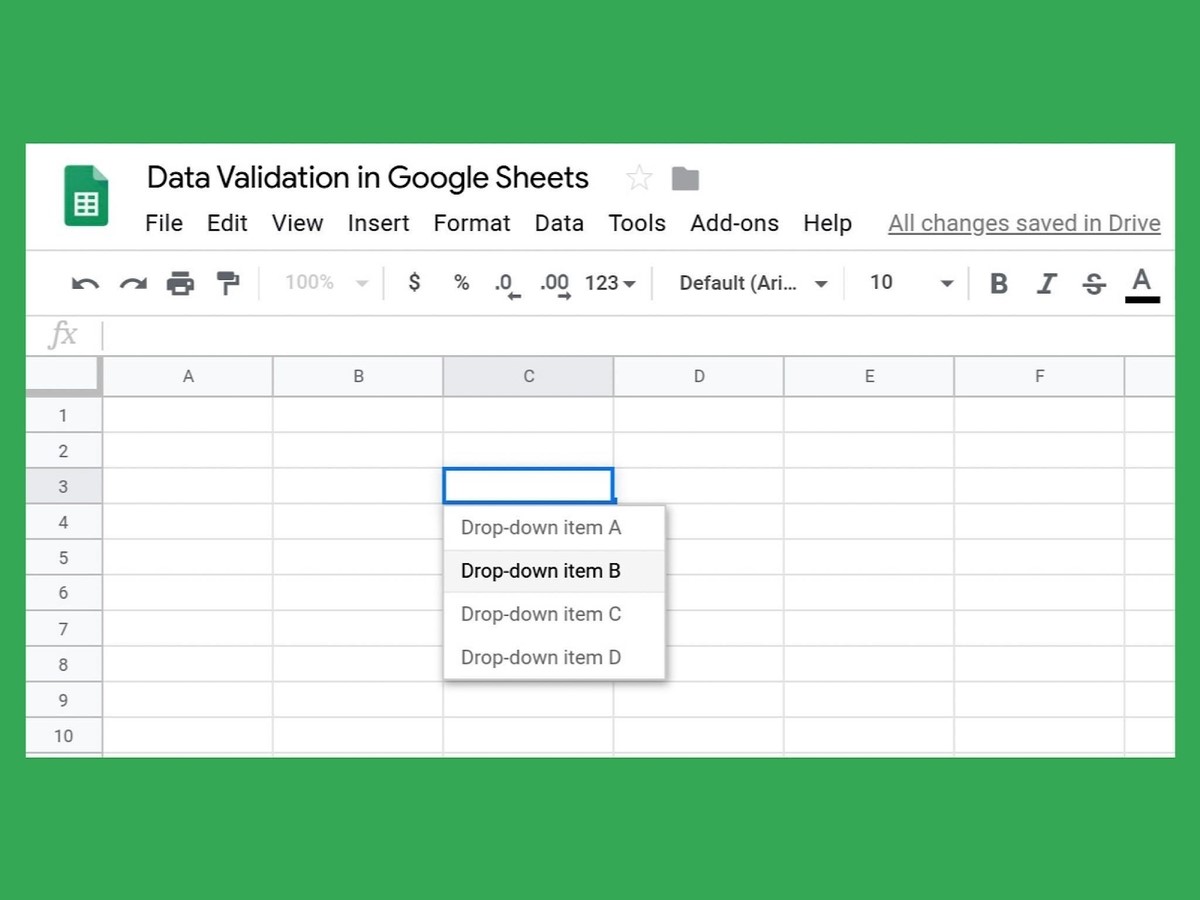Viewport: 1200px width, 900px height.
Task: Click the formula bar input
Action: point(638,335)
